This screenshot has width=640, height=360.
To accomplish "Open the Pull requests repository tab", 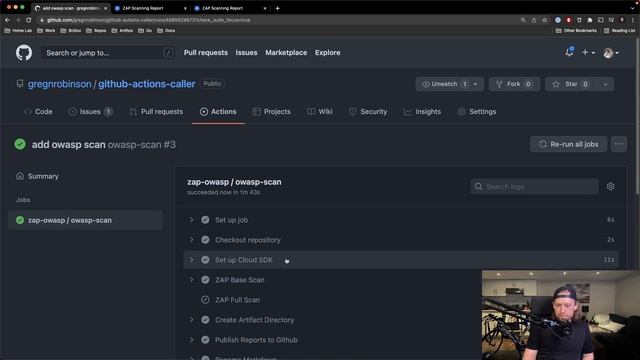I will pyautogui.click(x=156, y=111).
